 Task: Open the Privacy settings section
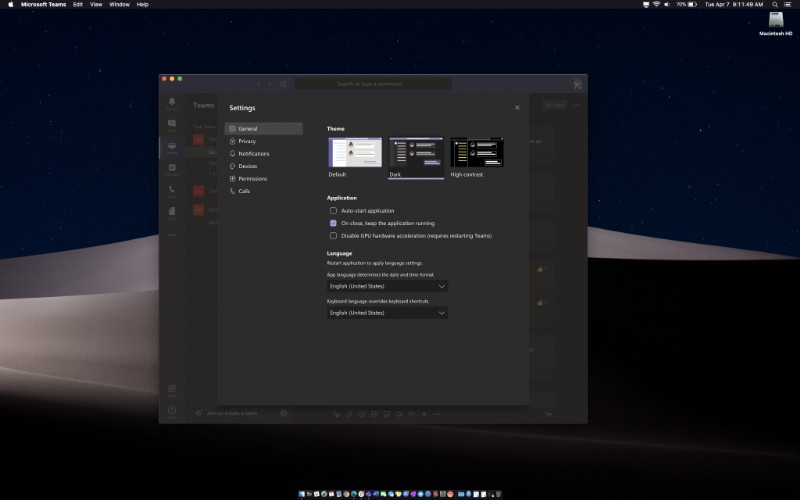[247, 141]
